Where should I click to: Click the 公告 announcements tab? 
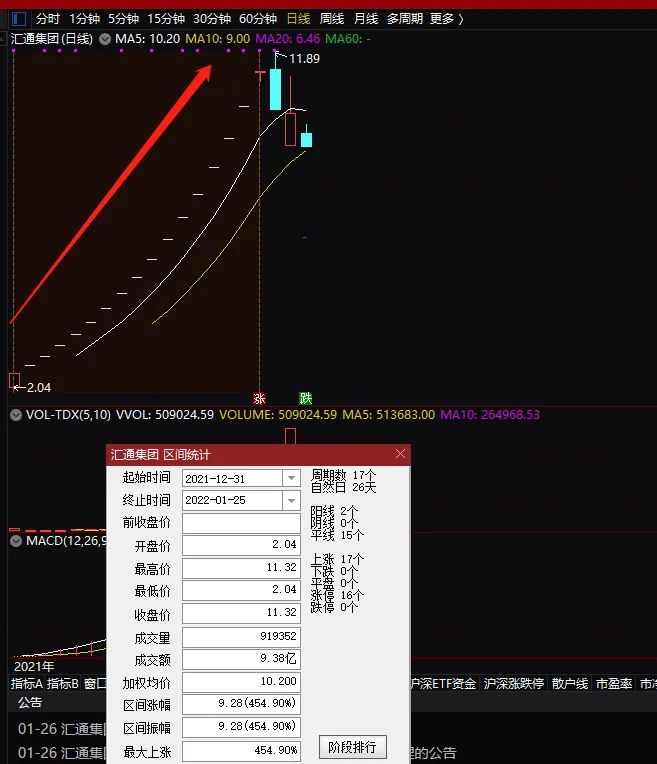(30, 702)
